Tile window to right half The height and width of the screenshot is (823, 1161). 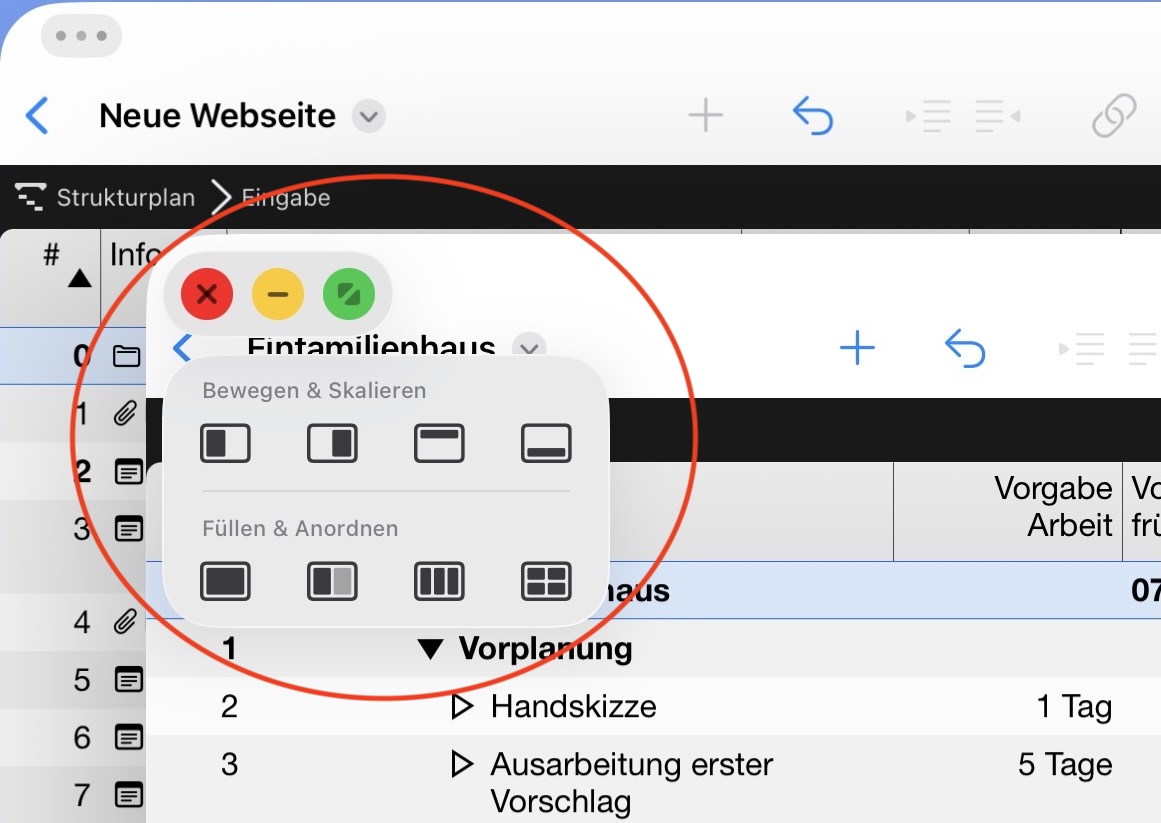pyautogui.click(x=332, y=443)
